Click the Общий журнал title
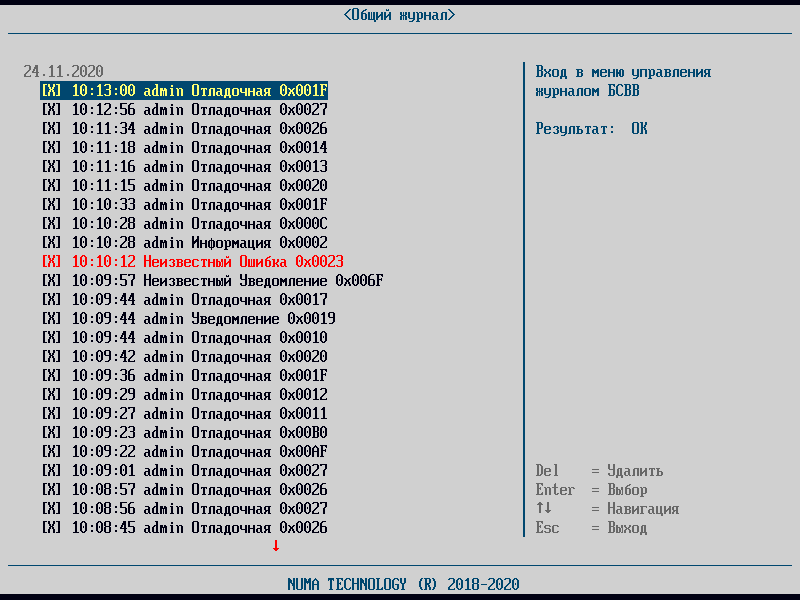Viewport: 800px width, 600px height. click(399, 15)
